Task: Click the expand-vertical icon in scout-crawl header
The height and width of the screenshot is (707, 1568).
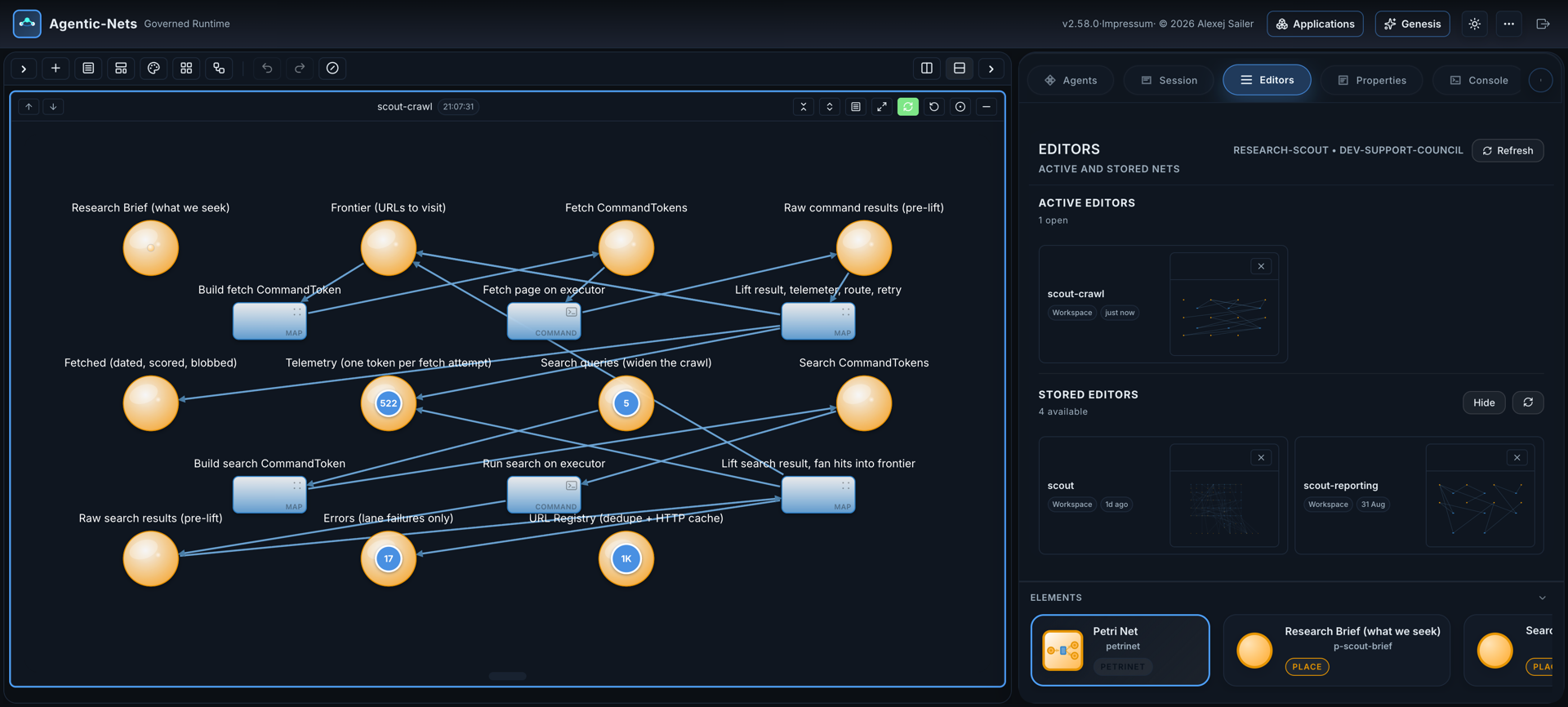Action: tap(830, 107)
